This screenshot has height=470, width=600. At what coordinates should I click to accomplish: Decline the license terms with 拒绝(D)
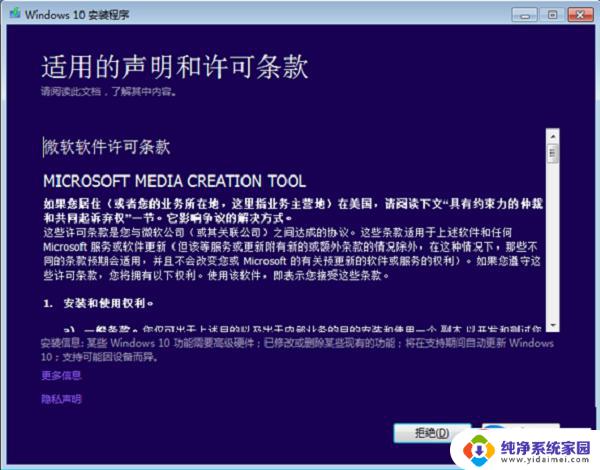(x=432, y=433)
